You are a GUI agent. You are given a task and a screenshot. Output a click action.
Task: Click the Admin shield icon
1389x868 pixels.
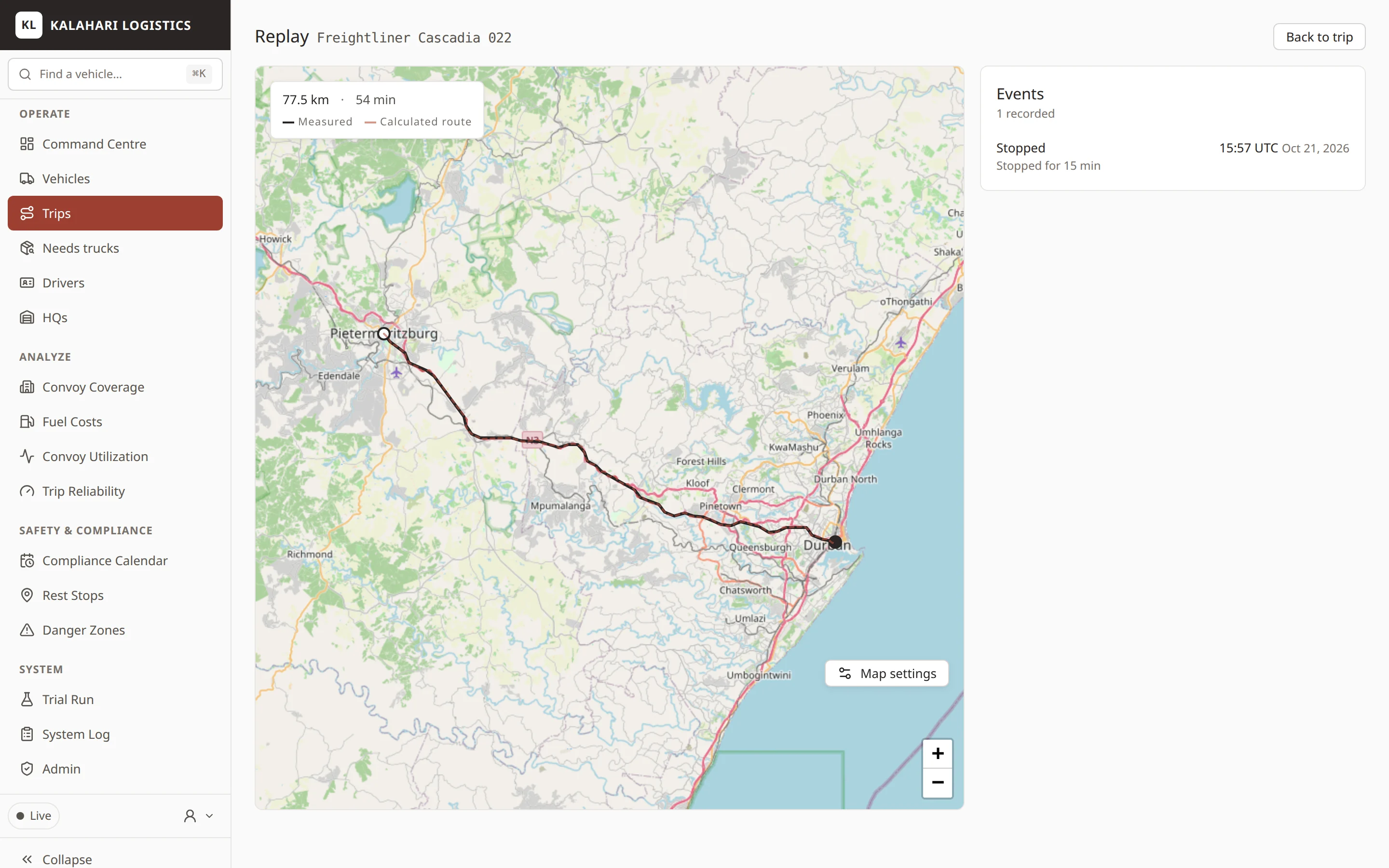[27, 769]
